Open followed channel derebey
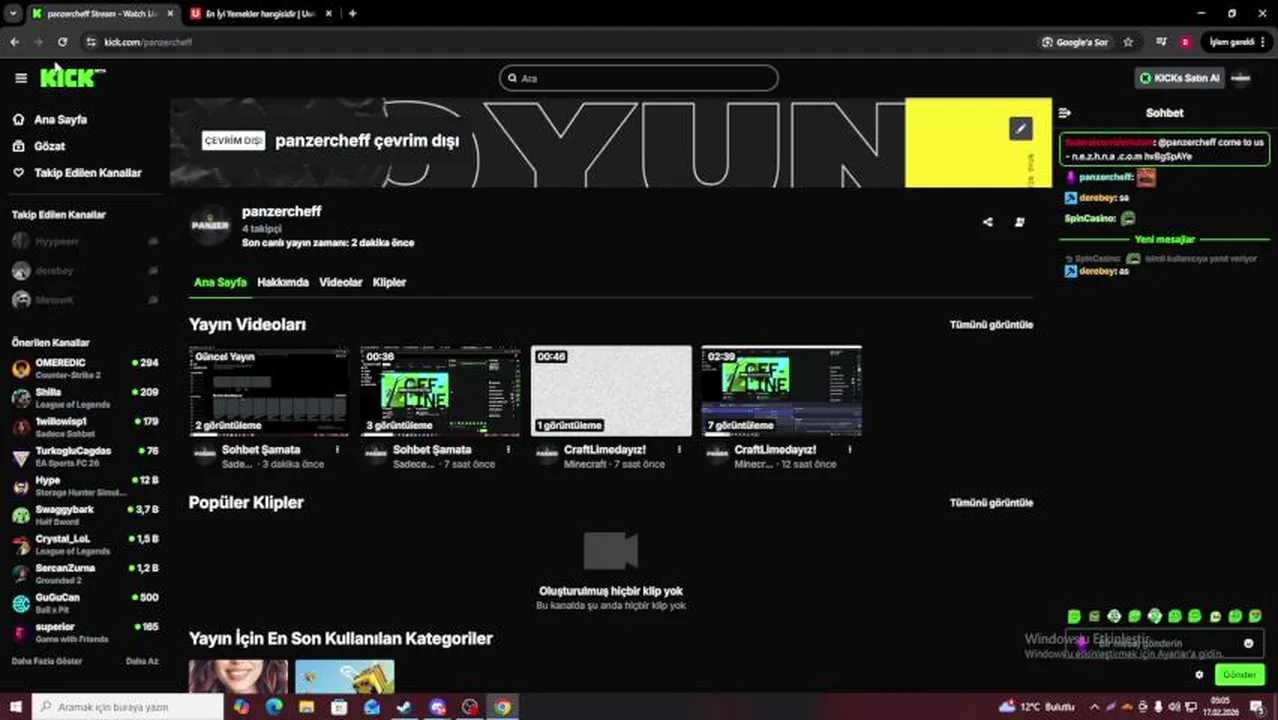The image size is (1278, 720). pyautogui.click(x=85, y=271)
